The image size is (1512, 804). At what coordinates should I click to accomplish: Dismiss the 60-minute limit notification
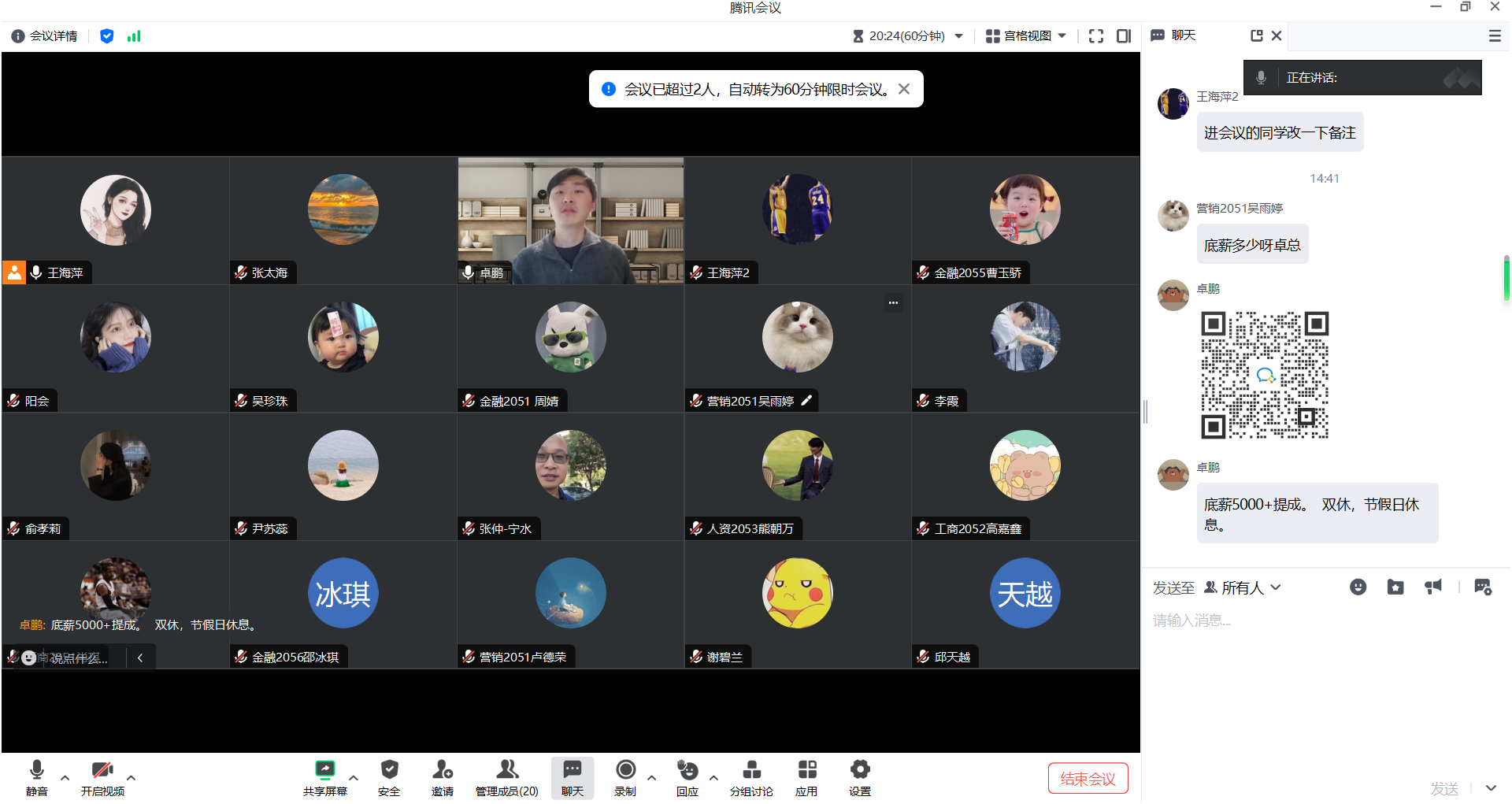(x=904, y=89)
